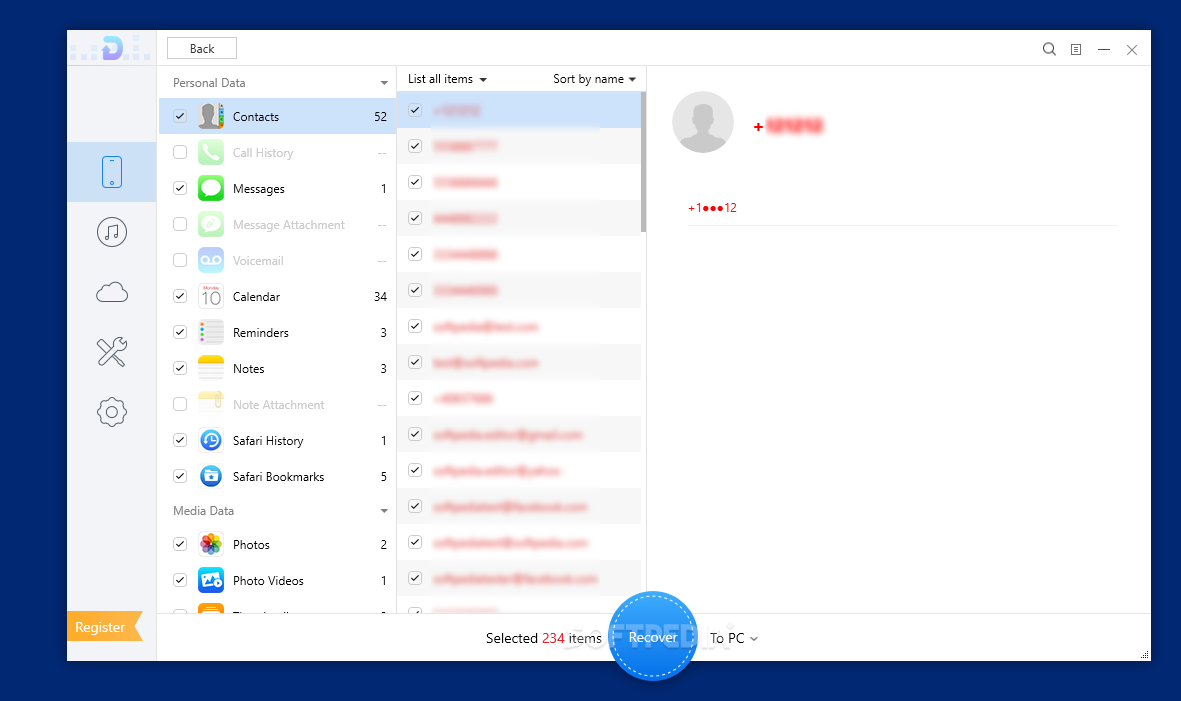Click the Safari Bookmarks icon
The width and height of the screenshot is (1181, 701).
click(211, 477)
